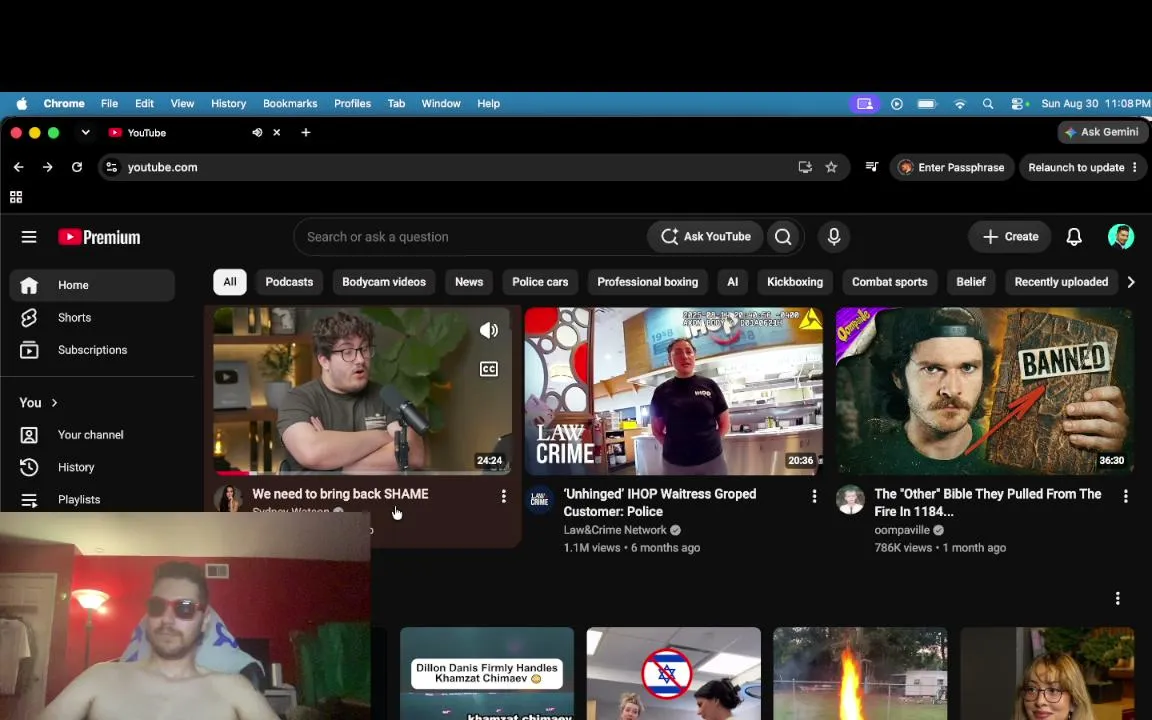Viewport: 1152px width, 720px height.
Task: View site information icon in address bar
Action: pyautogui.click(x=112, y=168)
